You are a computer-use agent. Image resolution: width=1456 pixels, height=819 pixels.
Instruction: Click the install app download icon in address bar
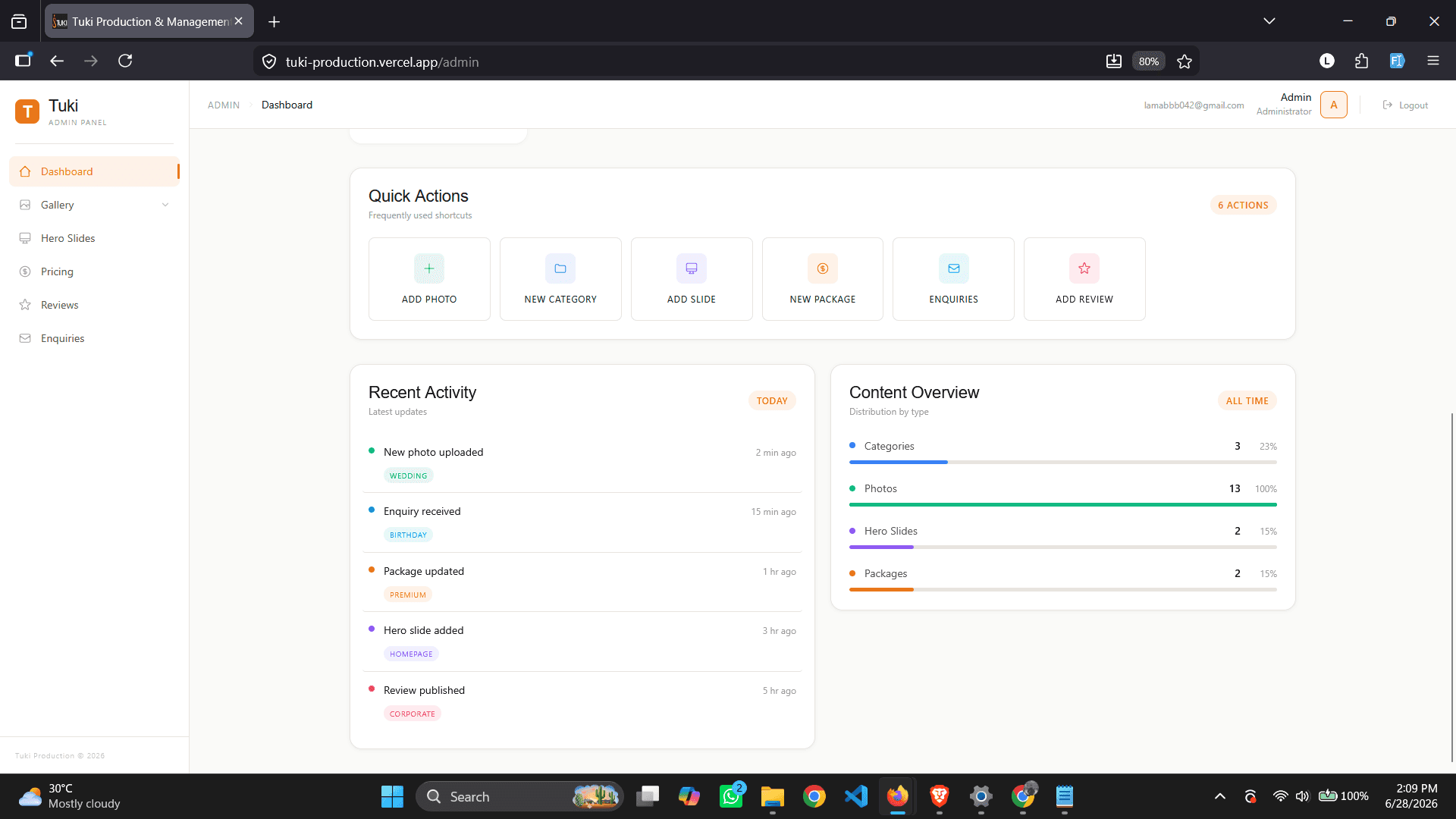coord(1114,61)
